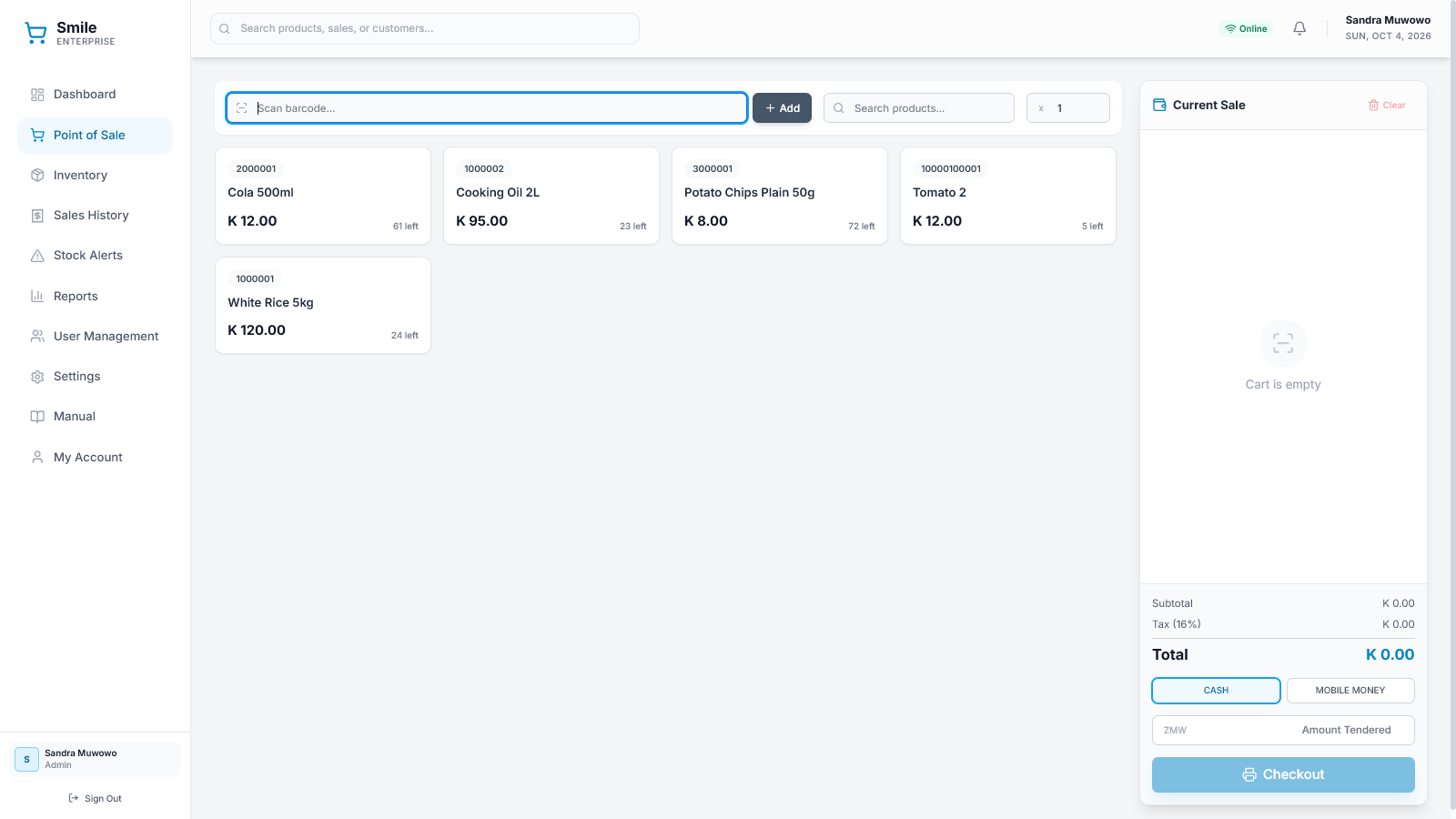Click the Checkout button
Screen dimensions: 1456x819
point(1283,774)
